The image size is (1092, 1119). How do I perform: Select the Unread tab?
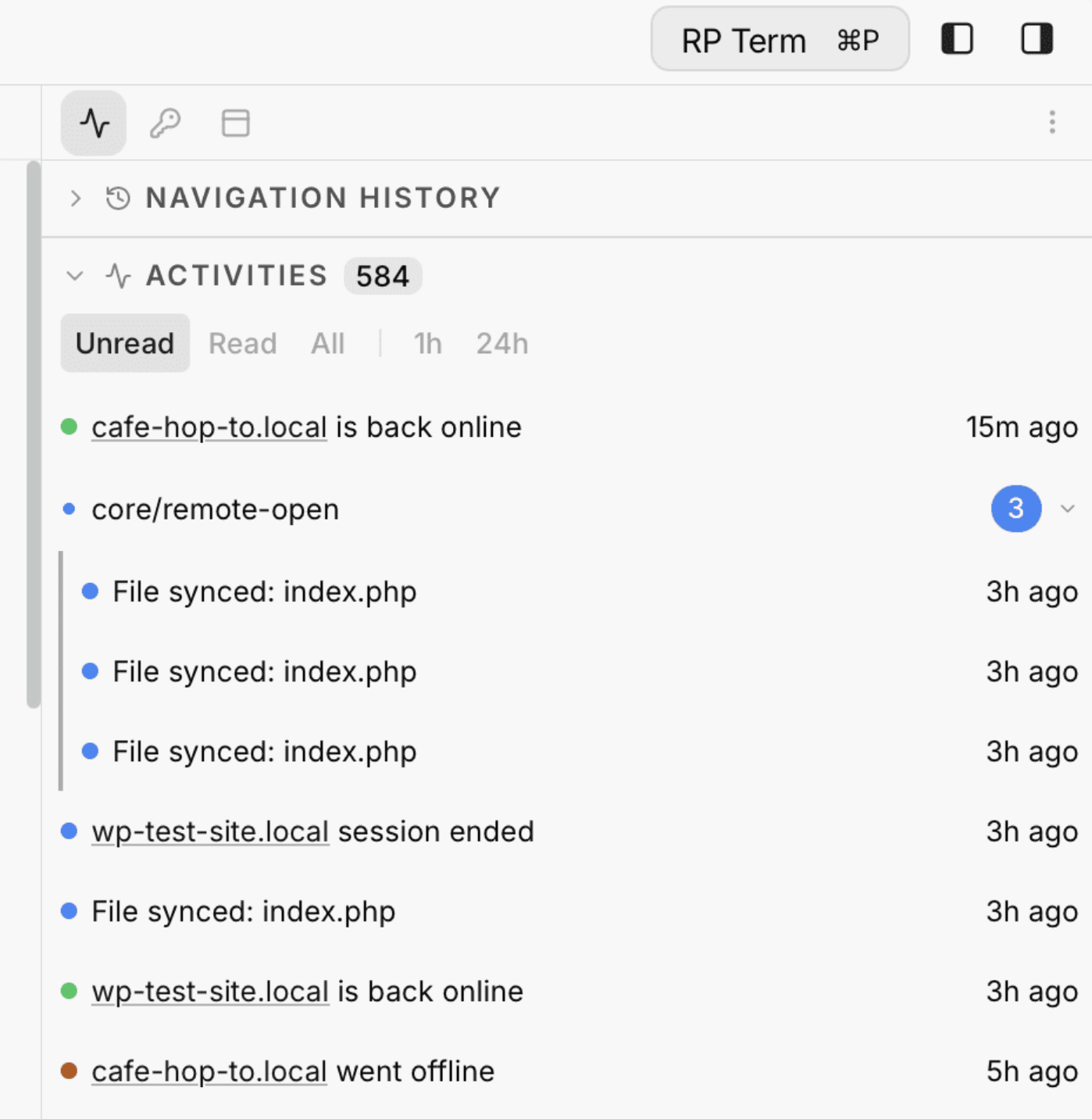click(x=125, y=344)
